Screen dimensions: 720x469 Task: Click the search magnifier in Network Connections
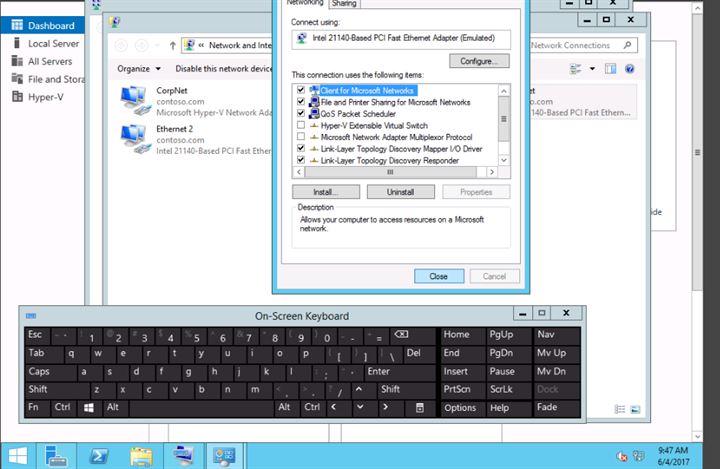[x=627, y=45]
